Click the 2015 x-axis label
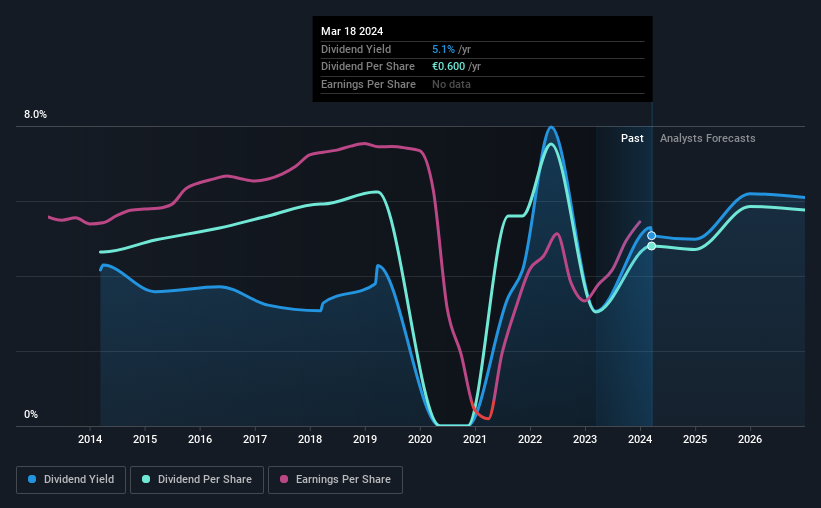 point(145,439)
